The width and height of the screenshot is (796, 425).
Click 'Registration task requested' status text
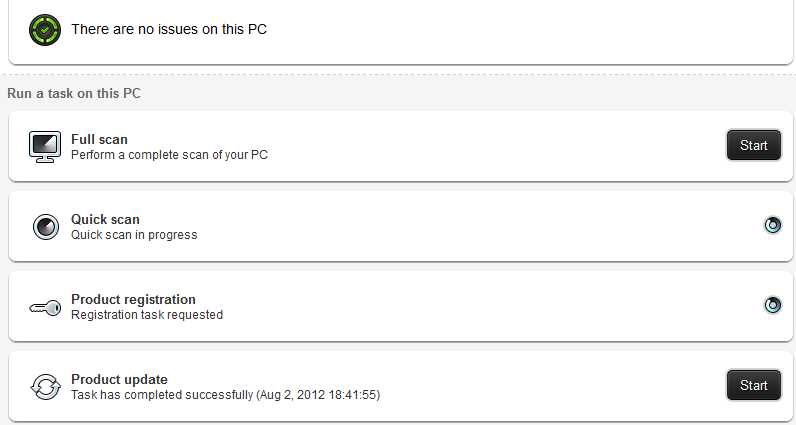coord(147,315)
